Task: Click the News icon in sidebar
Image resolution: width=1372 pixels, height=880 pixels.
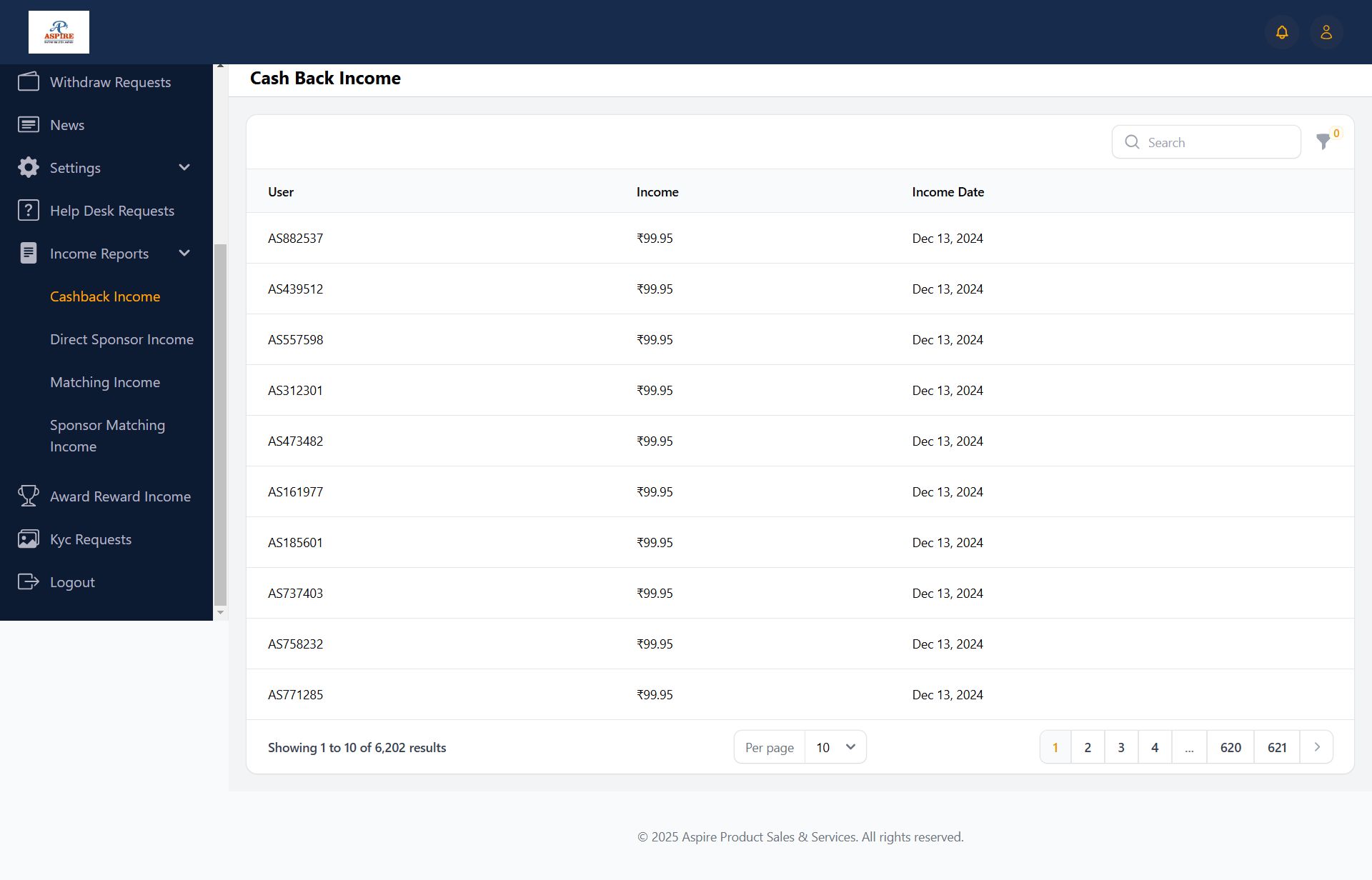Action: coord(29,124)
